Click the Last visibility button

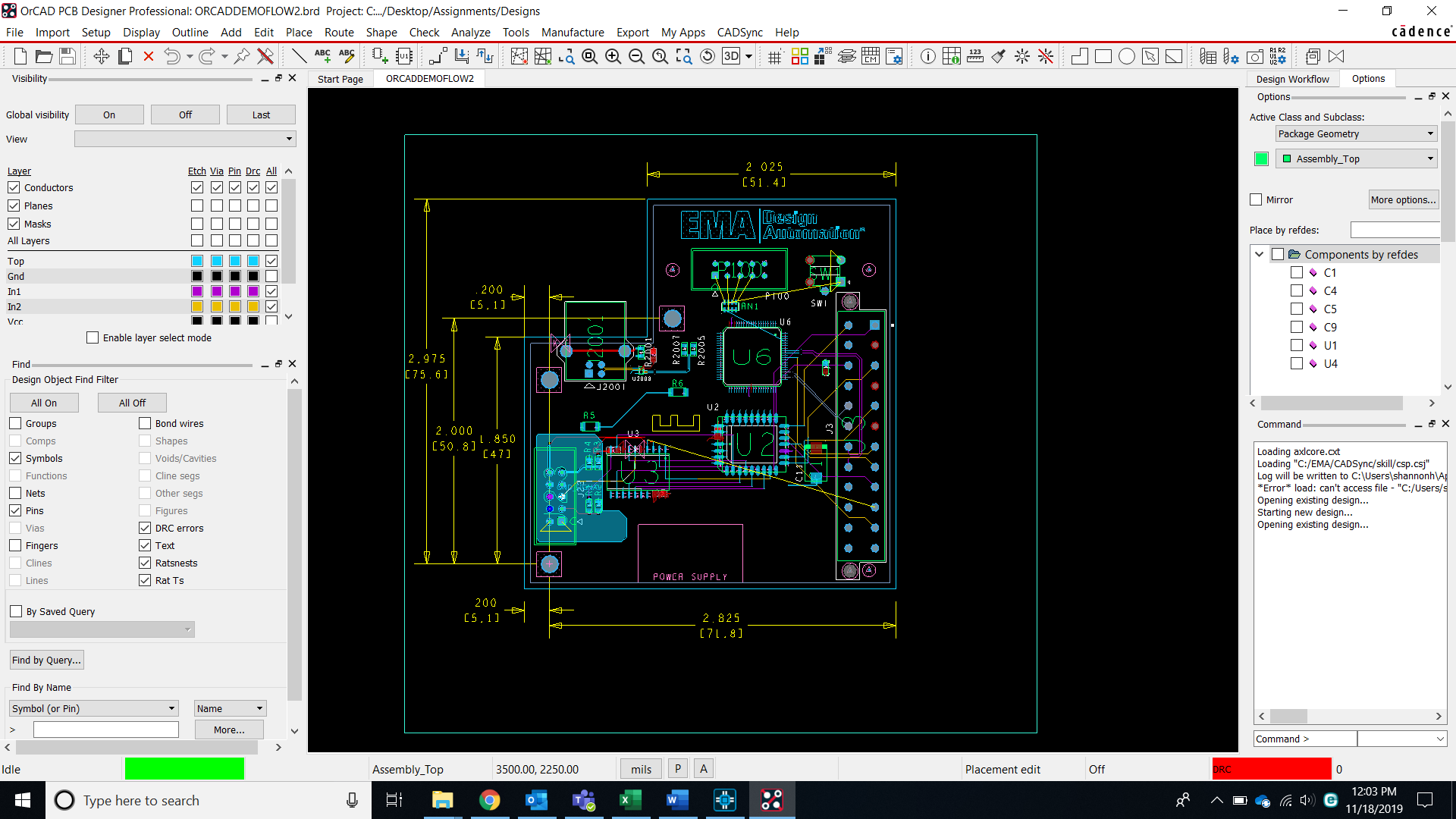point(261,115)
